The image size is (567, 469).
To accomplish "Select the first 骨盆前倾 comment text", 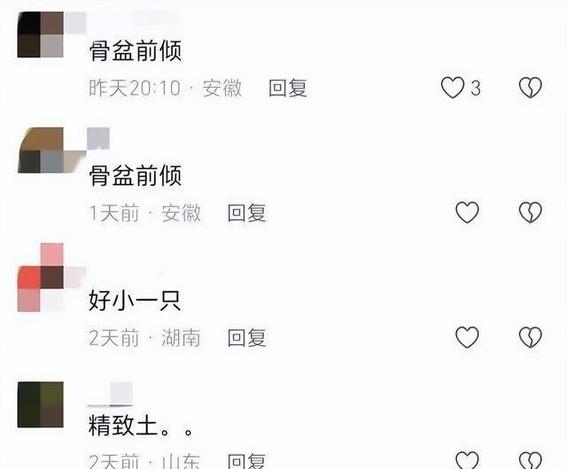I will click(x=136, y=50).
